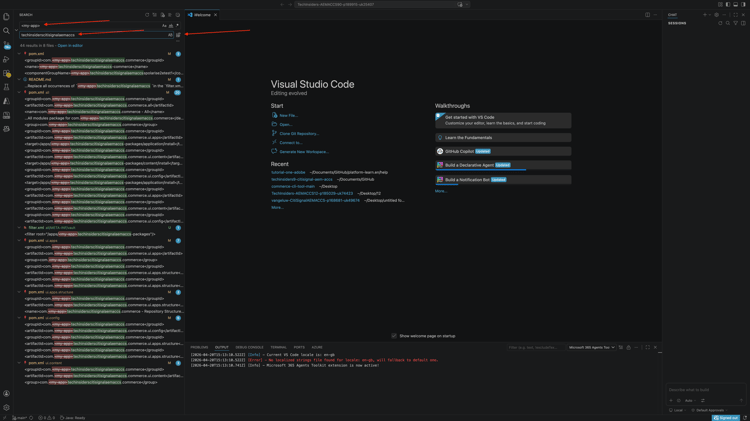750x421 pixels.
Task: Click Generate New Workspace link
Action: [304, 152]
